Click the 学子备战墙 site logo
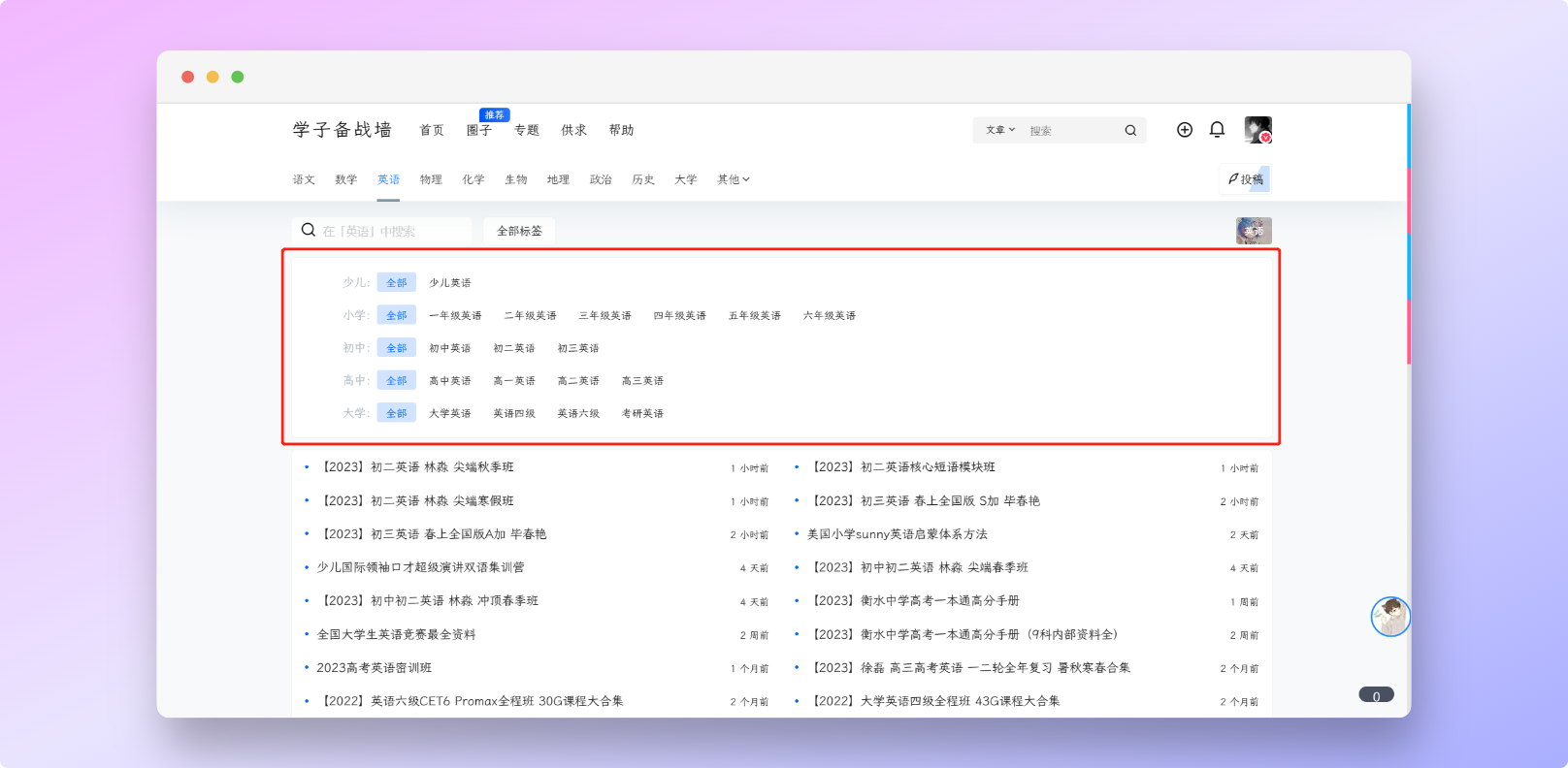Screen dimensions: 1568x768 pyautogui.click(x=343, y=129)
